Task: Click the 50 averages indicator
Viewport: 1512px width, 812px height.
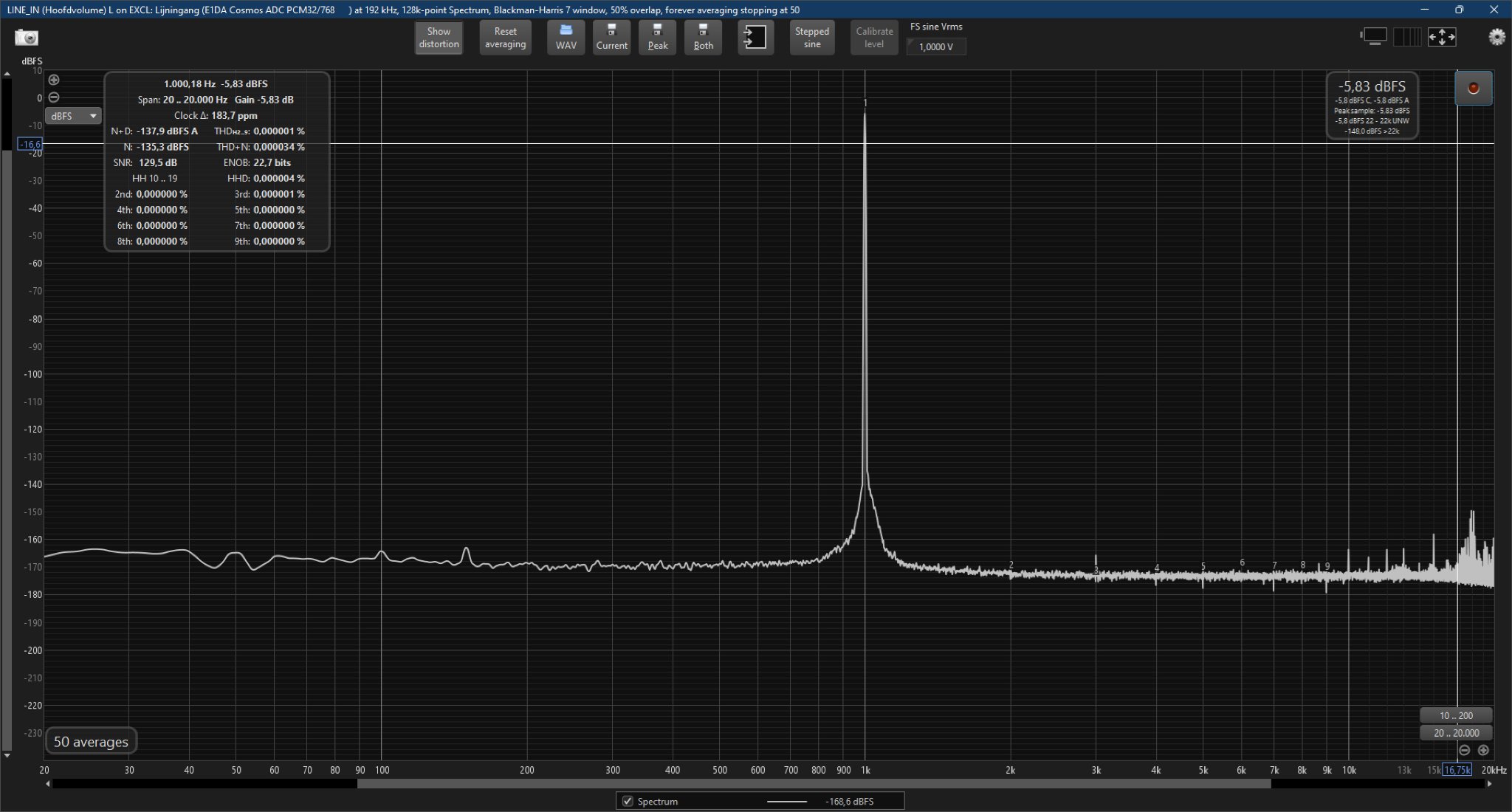Action: click(91, 742)
